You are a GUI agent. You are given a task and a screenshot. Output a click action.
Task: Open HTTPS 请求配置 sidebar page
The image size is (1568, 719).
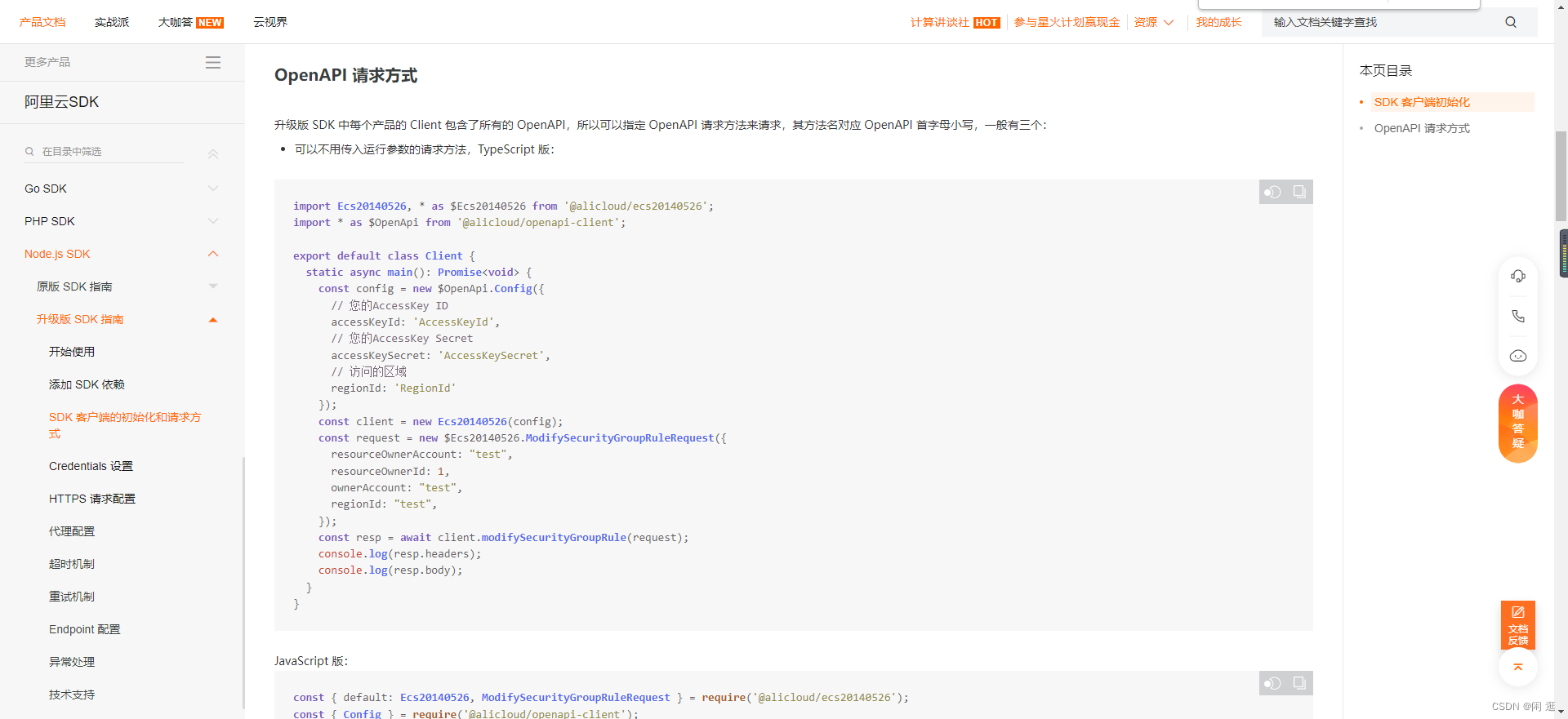click(x=92, y=499)
